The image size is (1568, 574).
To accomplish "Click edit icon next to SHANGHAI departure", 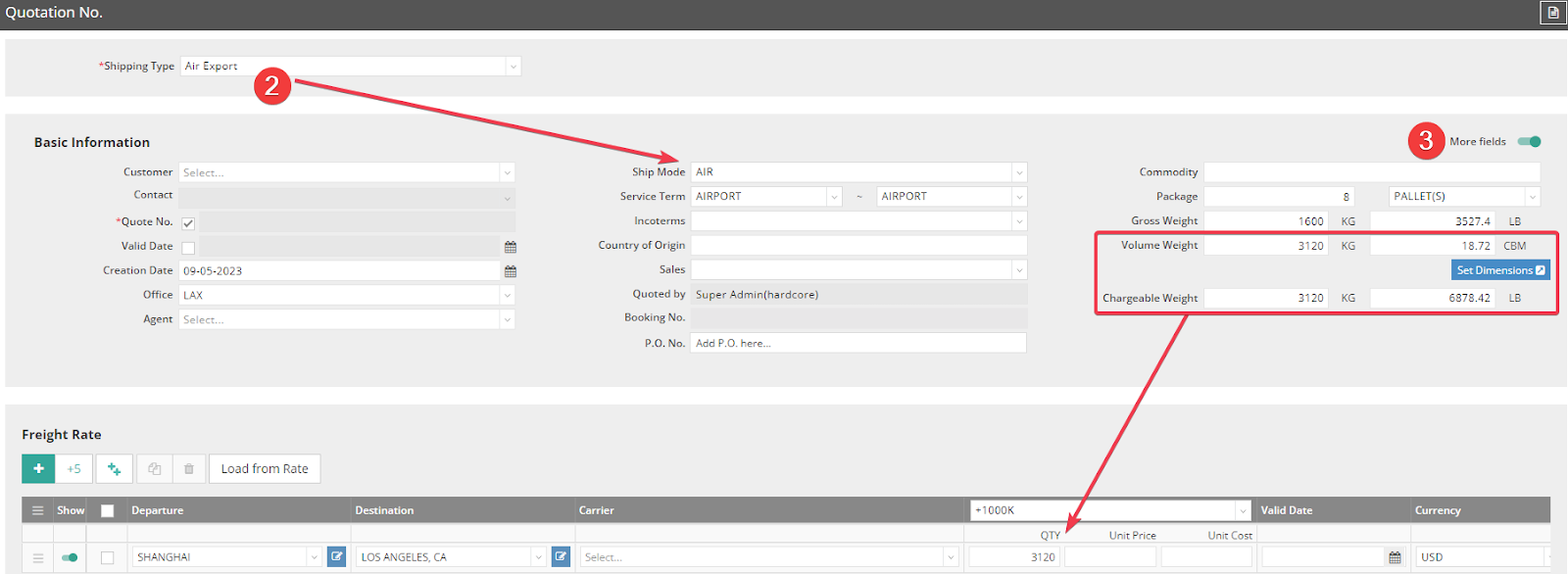I will pyautogui.click(x=336, y=556).
